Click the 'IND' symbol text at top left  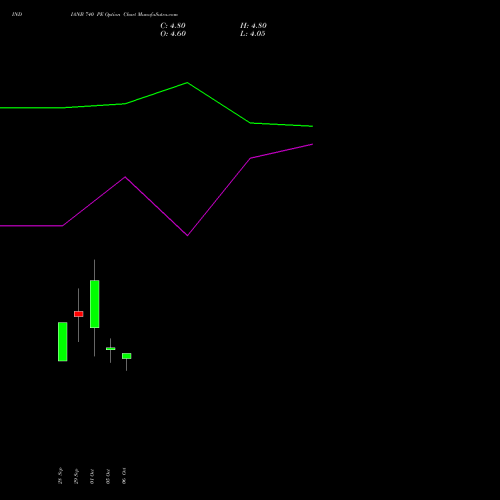(17, 14)
